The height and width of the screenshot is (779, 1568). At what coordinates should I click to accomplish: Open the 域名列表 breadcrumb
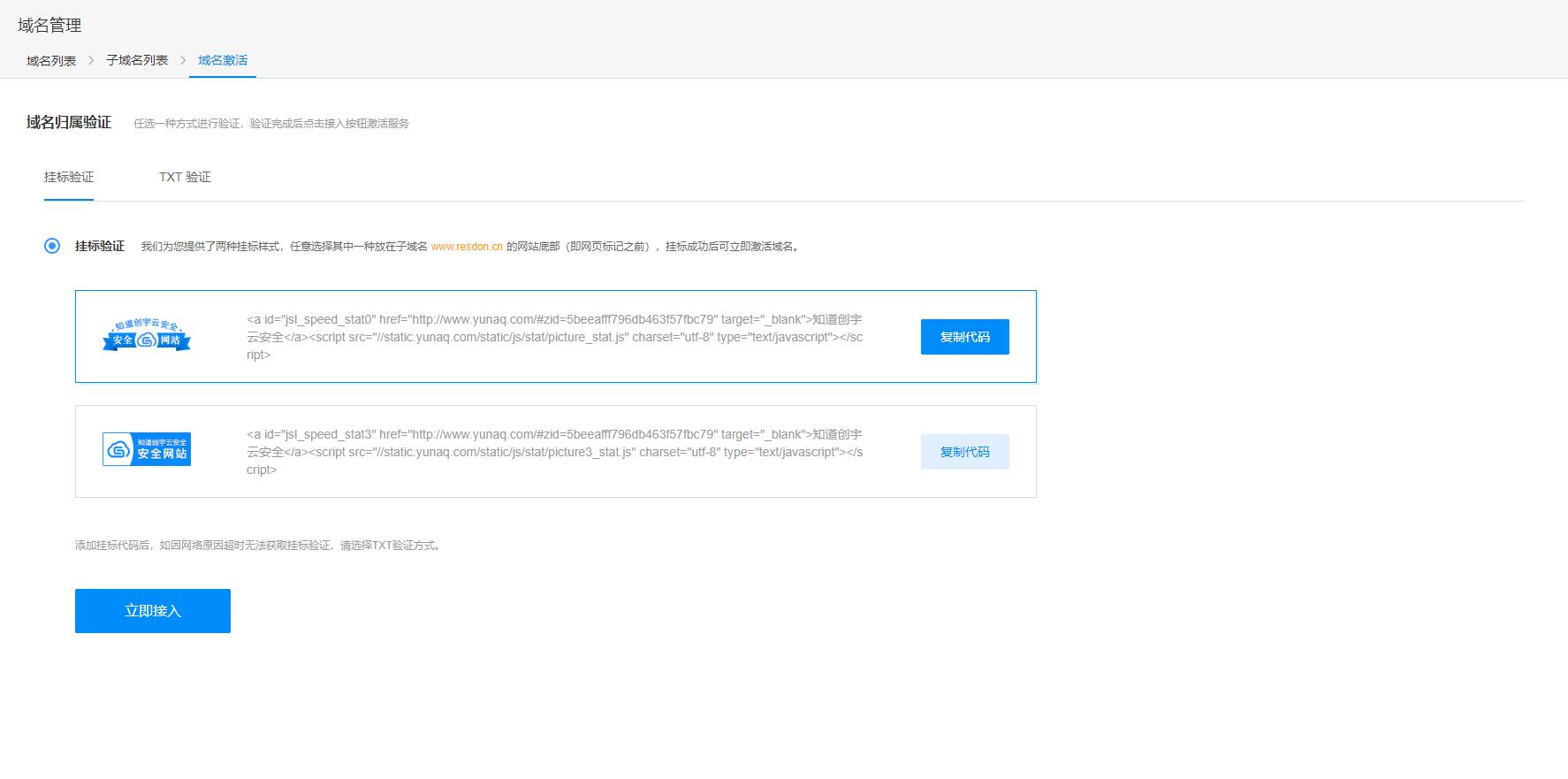click(x=51, y=61)
